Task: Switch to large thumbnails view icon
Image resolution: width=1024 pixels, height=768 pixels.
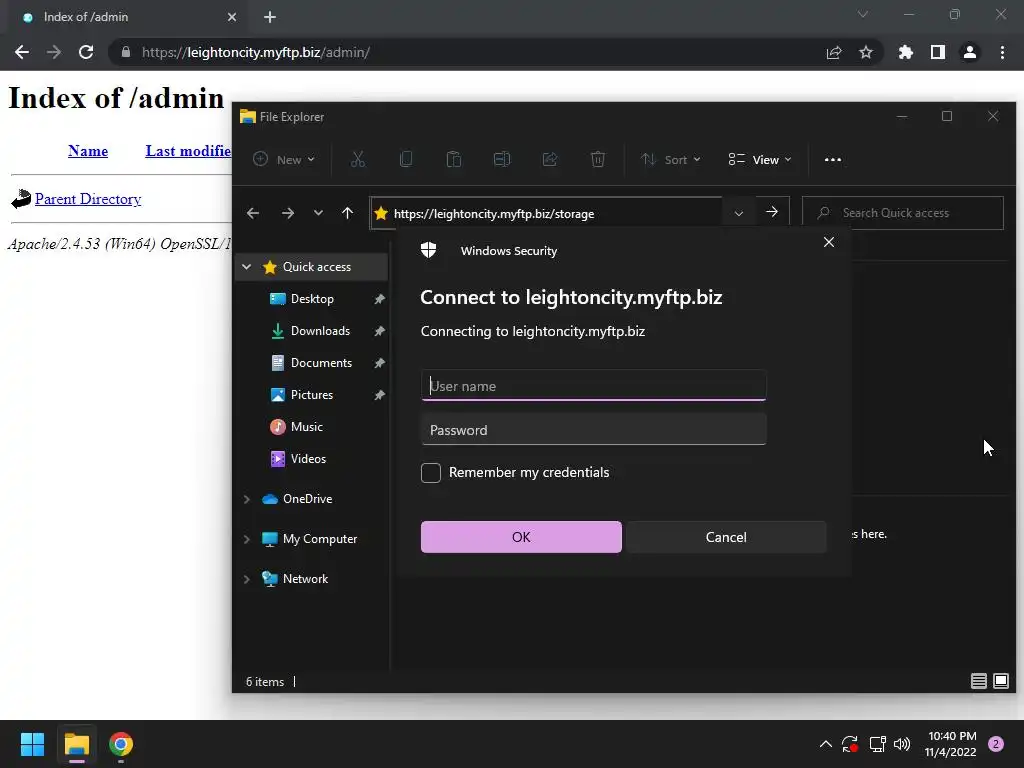Action: pos(1000,681)
